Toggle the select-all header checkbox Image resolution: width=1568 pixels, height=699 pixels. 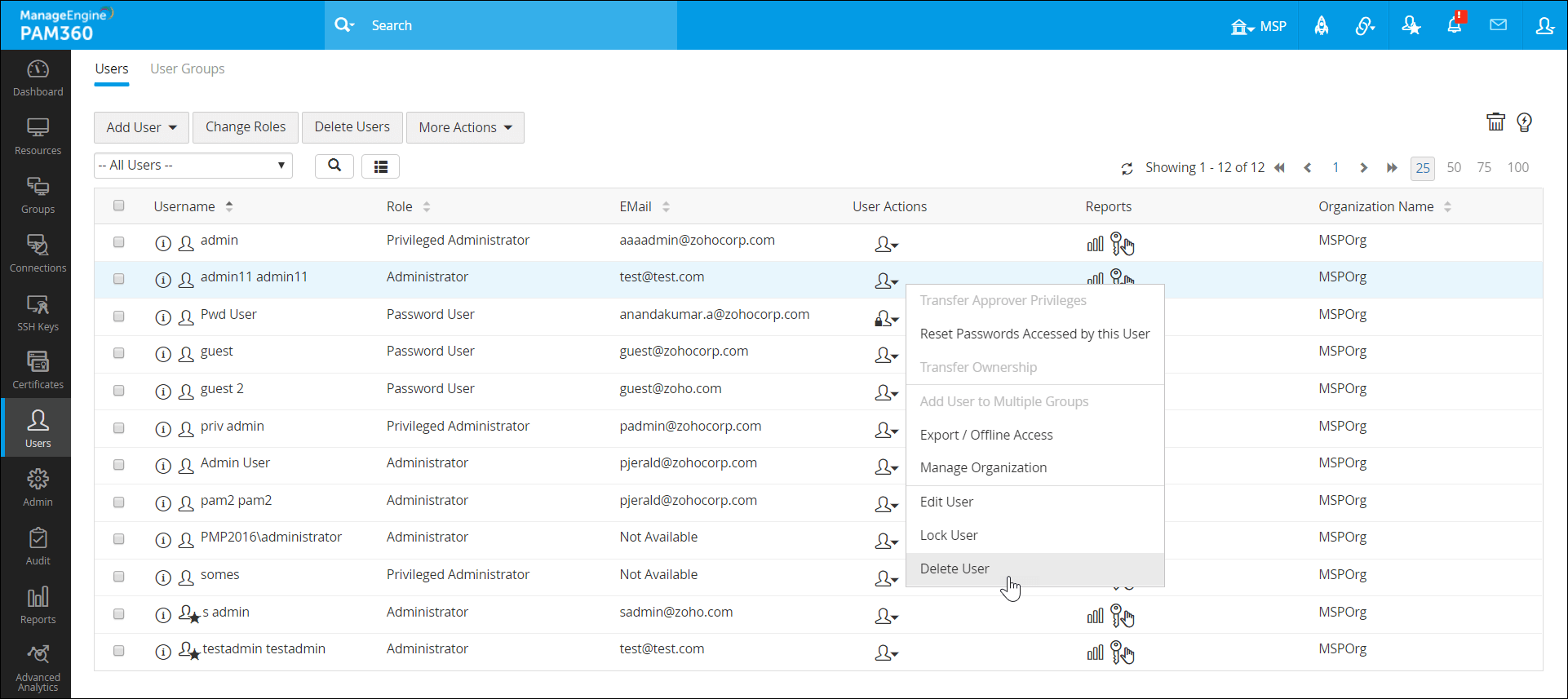point(119,206)
